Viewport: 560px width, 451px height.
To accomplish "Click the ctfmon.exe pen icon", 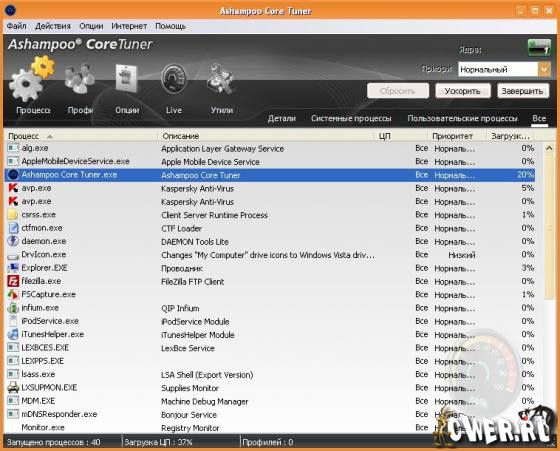I will point(13,228).
